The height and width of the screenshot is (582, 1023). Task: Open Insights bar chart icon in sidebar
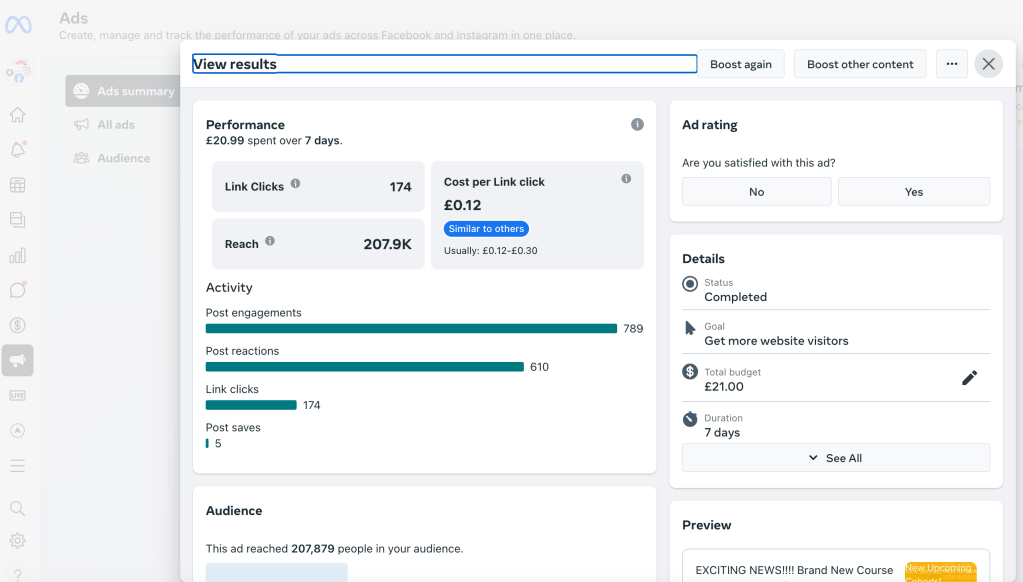(x=17, y=255)
